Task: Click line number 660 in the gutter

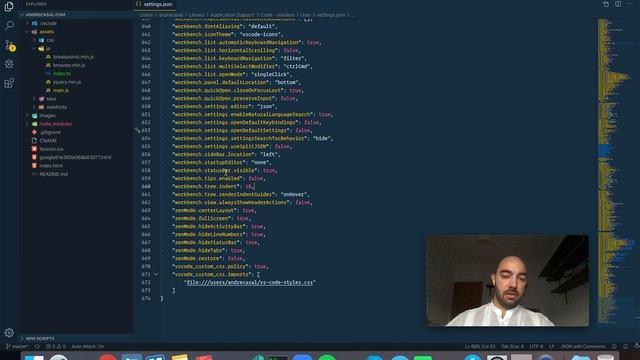Action: point(146,187)
